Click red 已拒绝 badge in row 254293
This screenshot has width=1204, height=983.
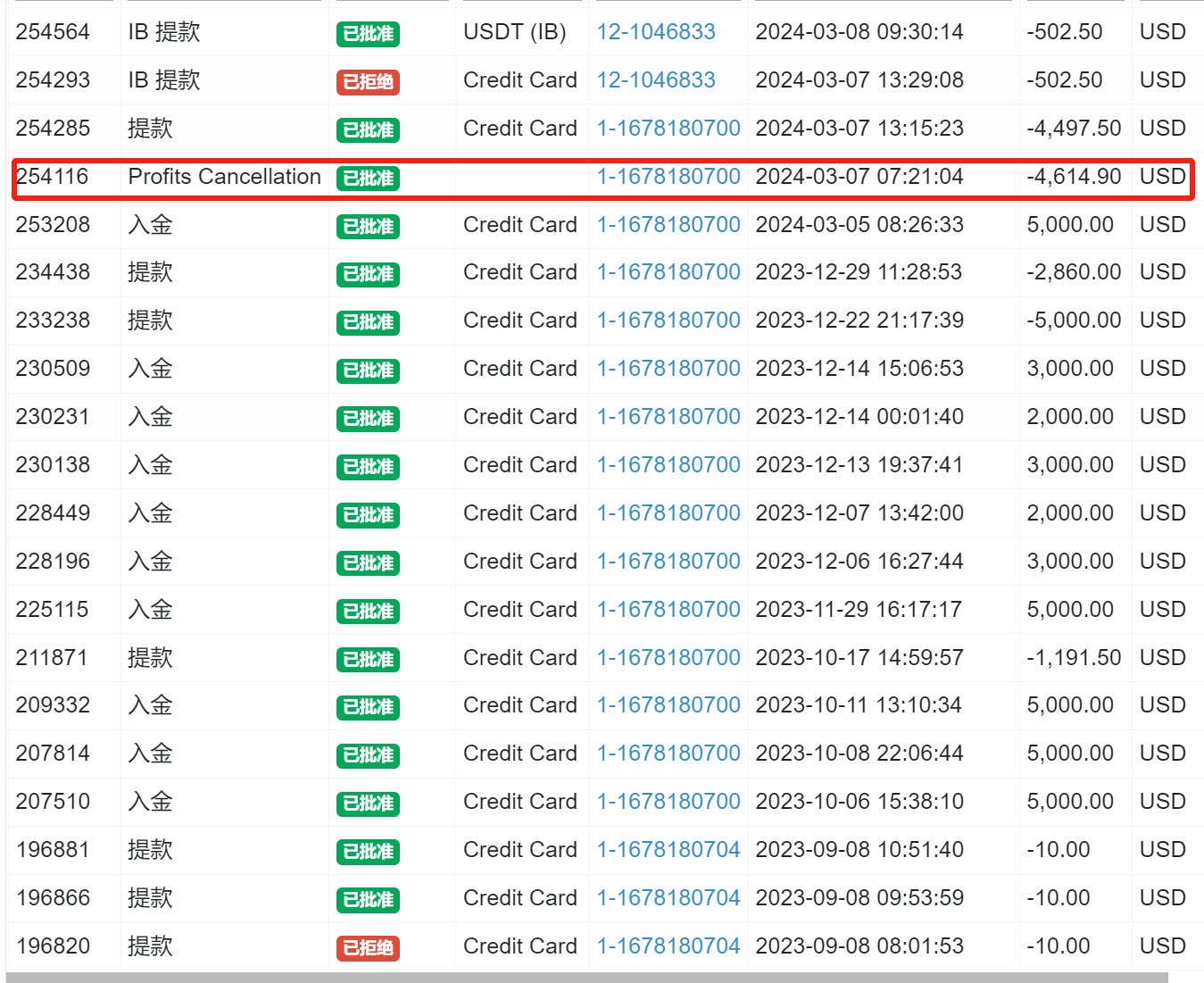point(368,82)
